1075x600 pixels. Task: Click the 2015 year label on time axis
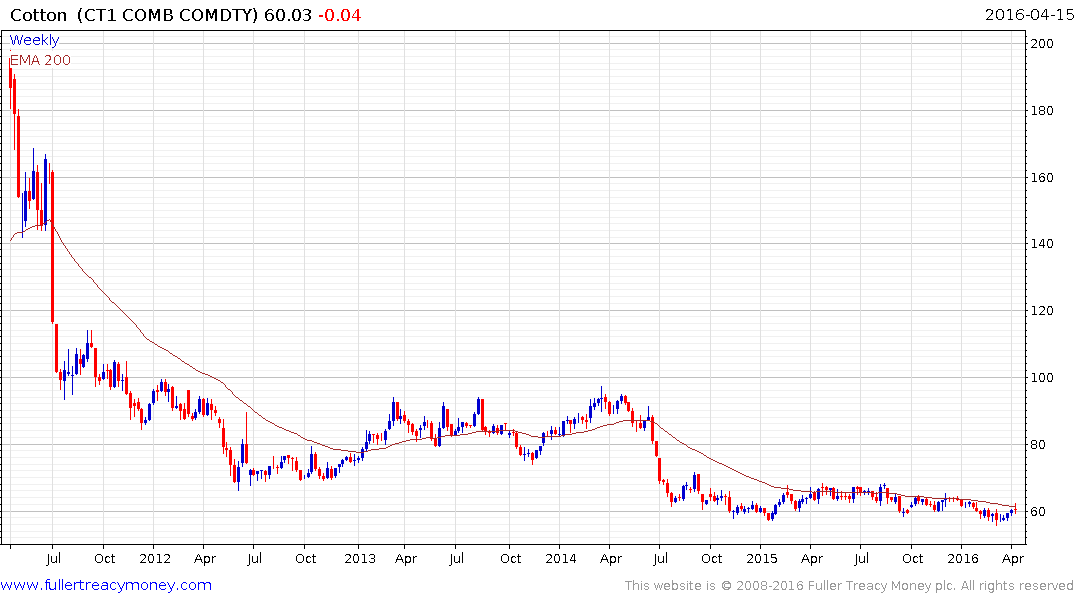click(762, 558)
